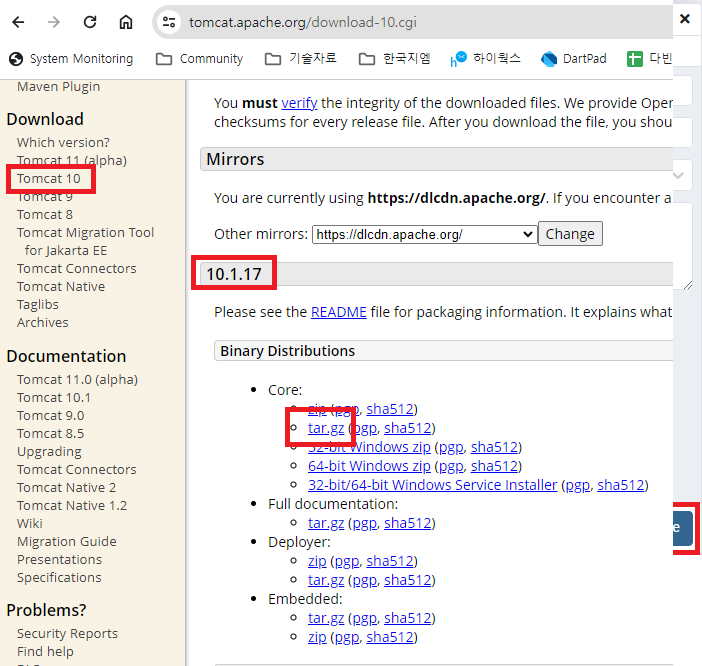Open Tomcat Connectors under Documentation
702x666 pixels.
tap(77, 470)
